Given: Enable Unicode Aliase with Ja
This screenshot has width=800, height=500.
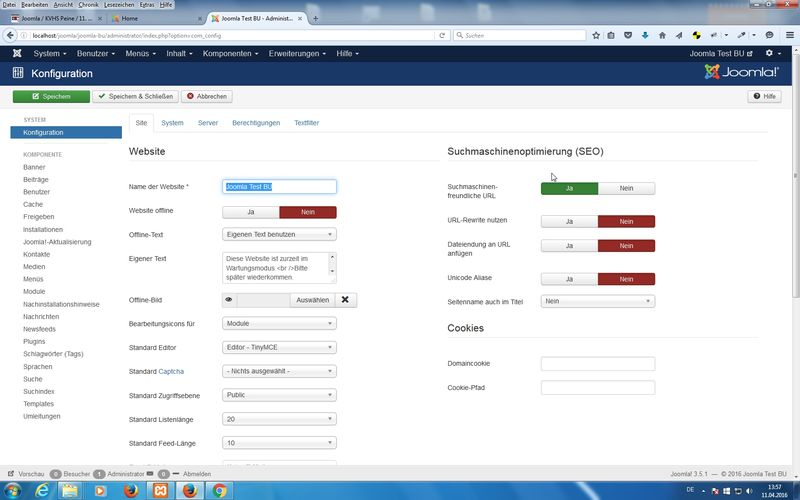Looking at the screenshot, I should point(569,279).
